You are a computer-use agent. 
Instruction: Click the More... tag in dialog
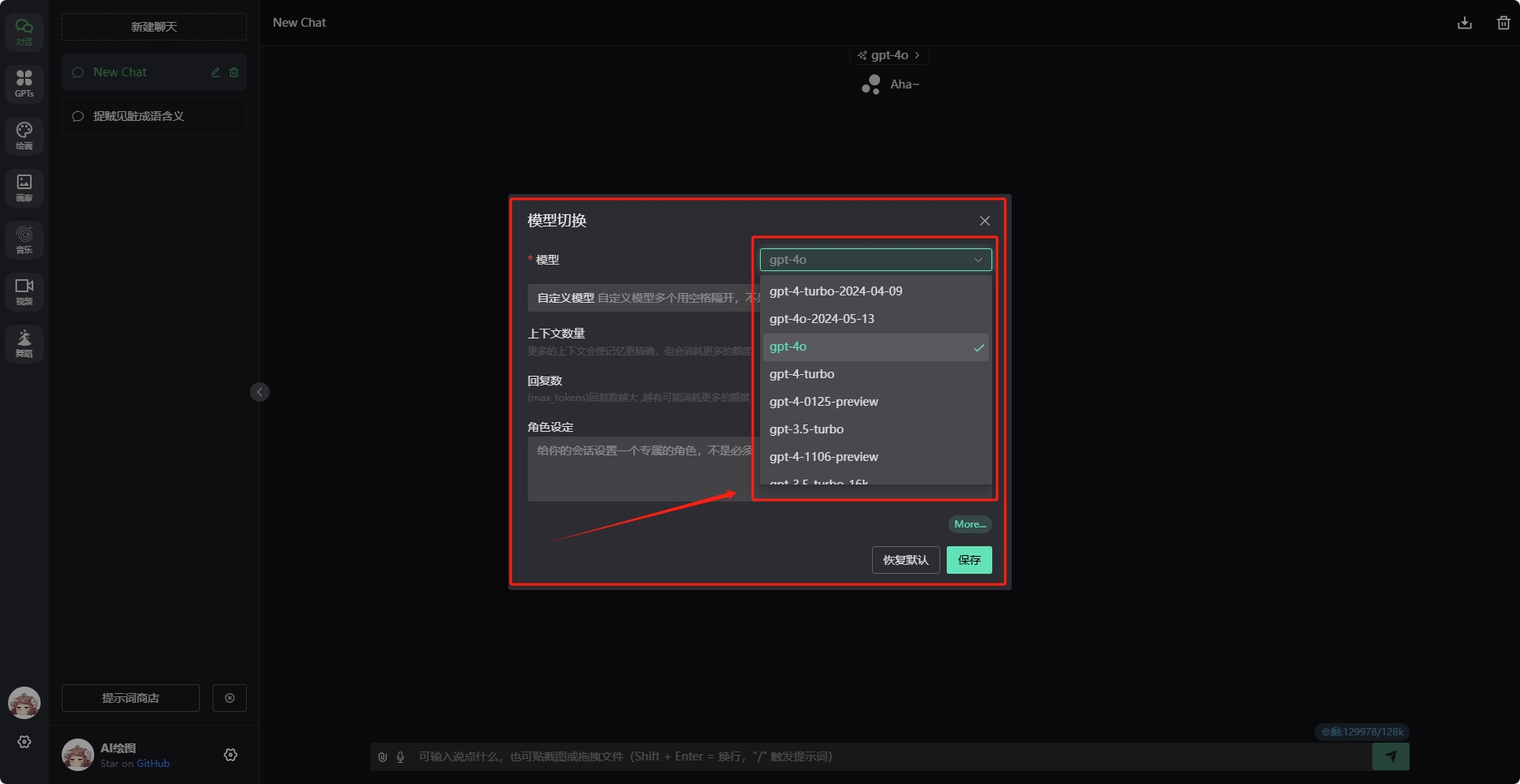[969, 524]
